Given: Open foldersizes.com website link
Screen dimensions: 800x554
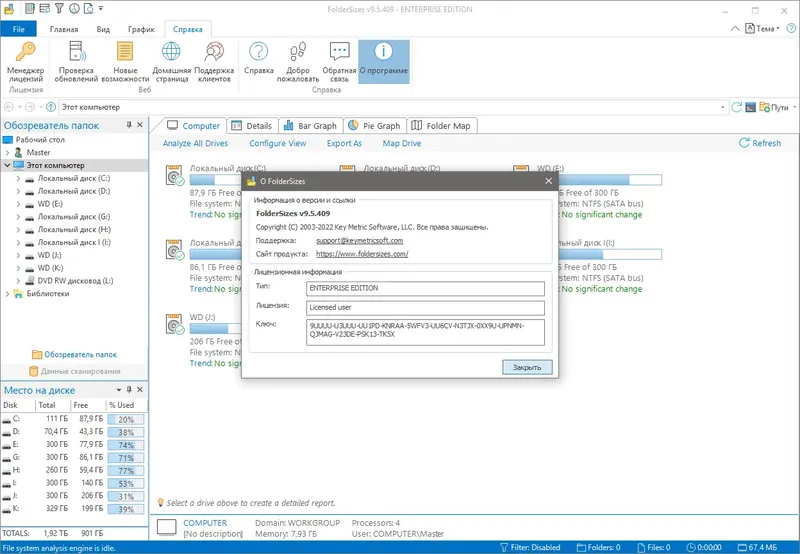Looking at the screenshot, I should [362, 254].
